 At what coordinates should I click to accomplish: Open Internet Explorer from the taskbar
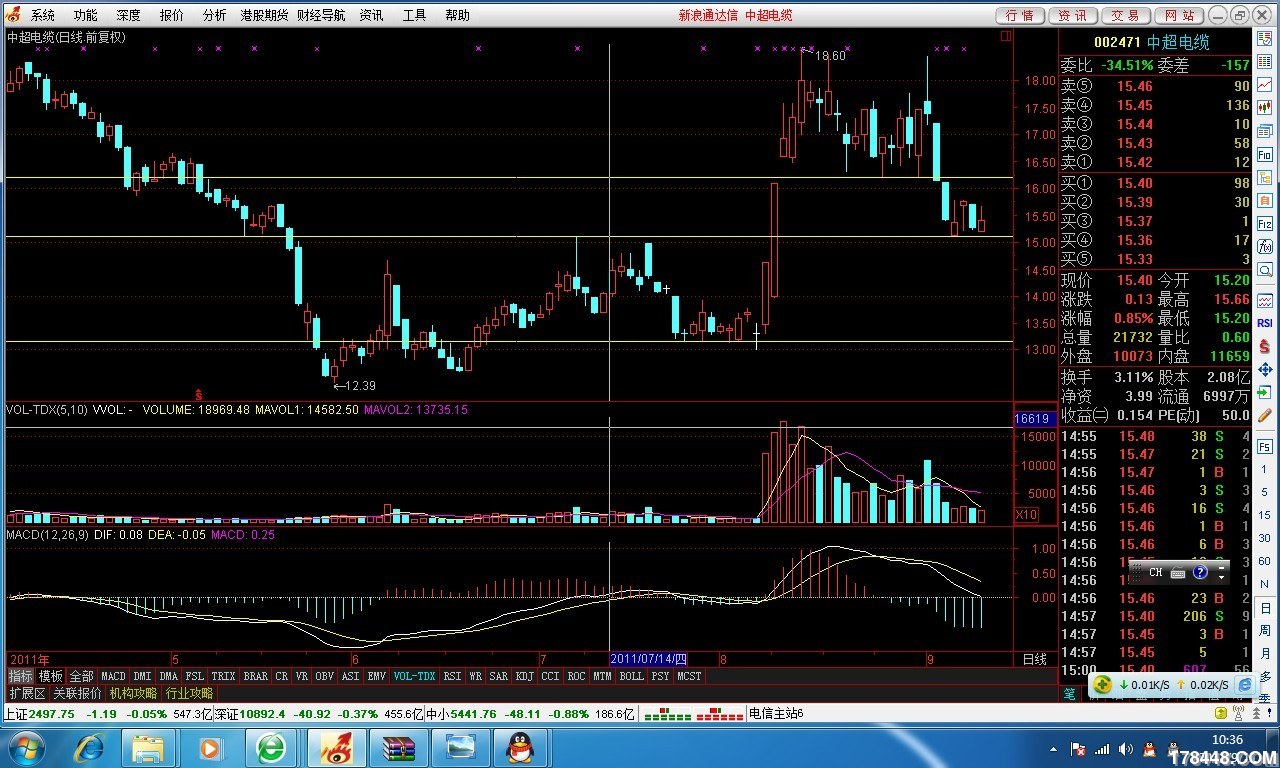[89, 747]
